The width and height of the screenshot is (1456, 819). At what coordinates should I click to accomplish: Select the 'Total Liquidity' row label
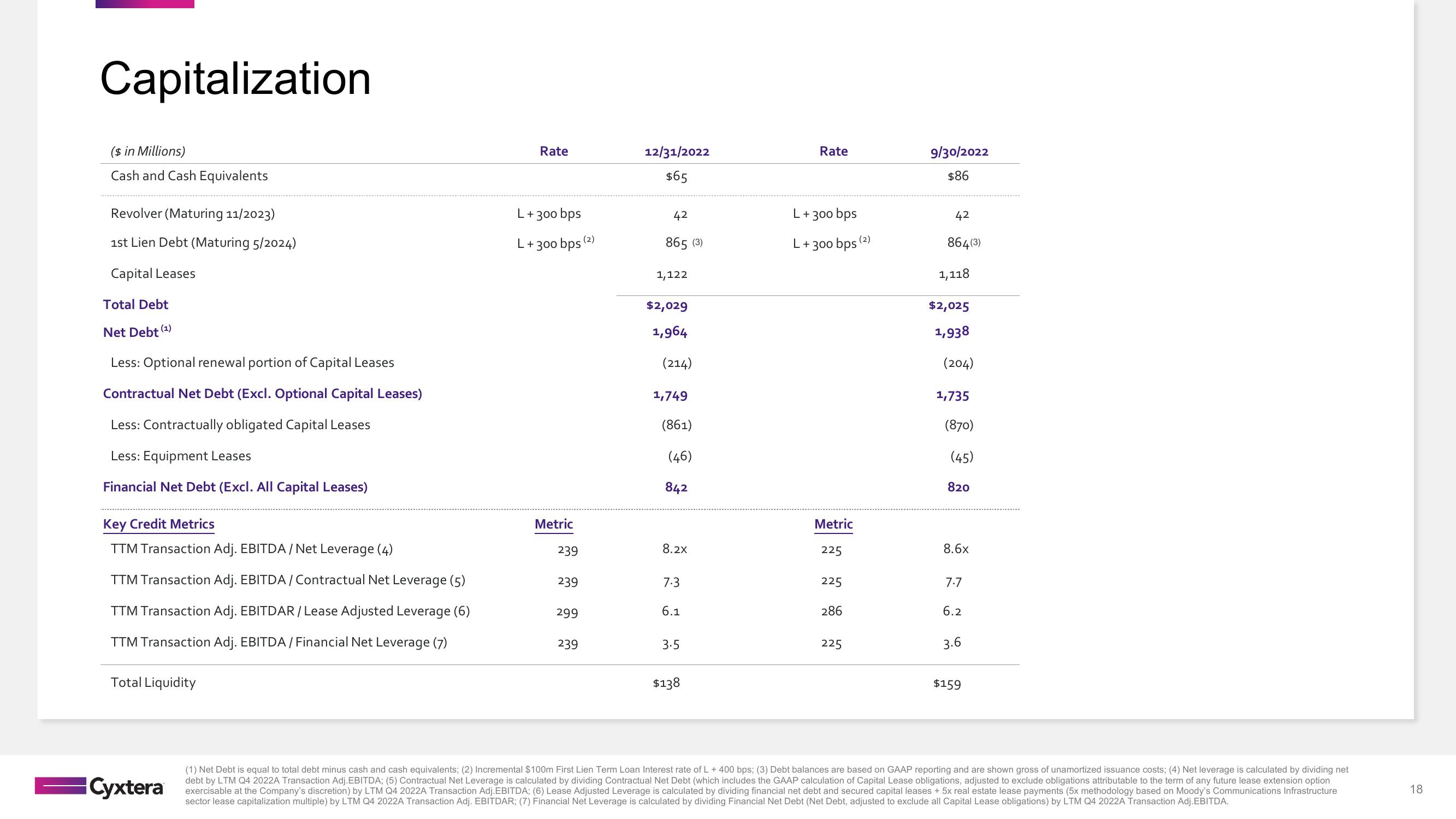[x=153, y=683]
